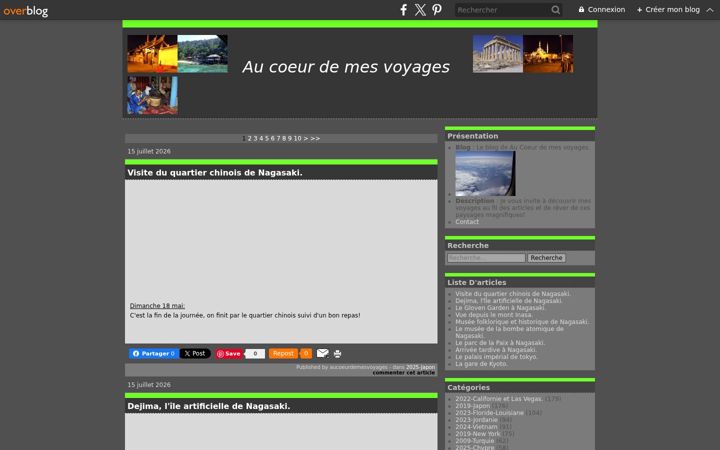Viewport: 720px width, 450px height.
Task: Go to page 10 in pagination
Action: pos(298,138)
